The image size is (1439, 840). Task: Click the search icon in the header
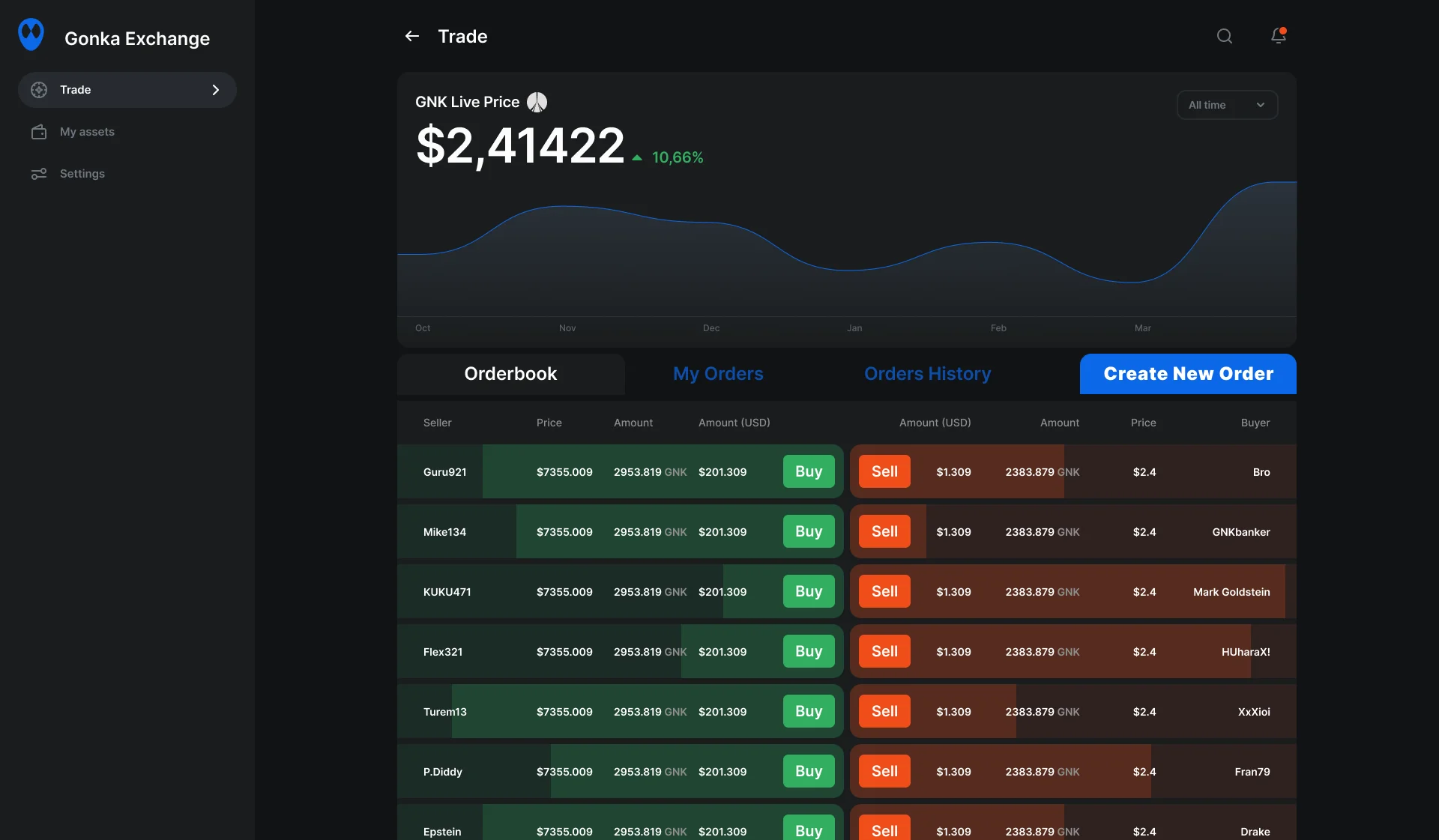(x=1225, y=35)
